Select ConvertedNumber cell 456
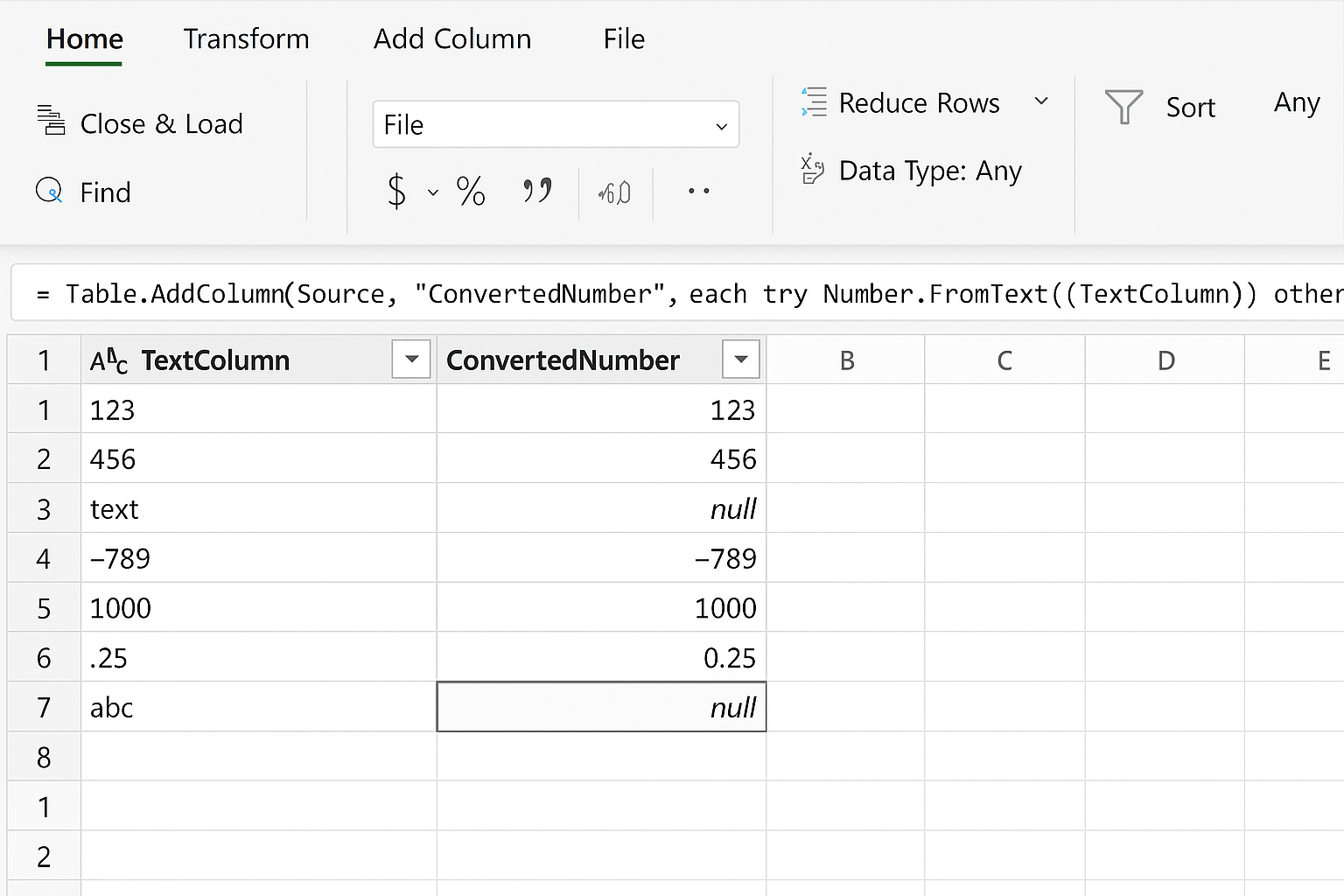1344x896 pixels. coord(602,458)
